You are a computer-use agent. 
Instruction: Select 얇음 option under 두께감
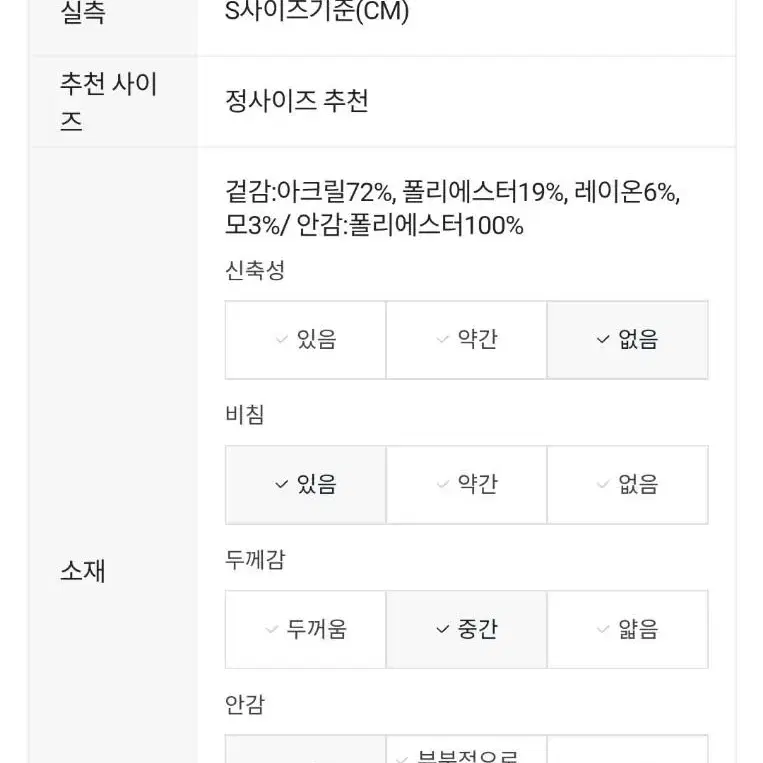click(x=627, y=629)
